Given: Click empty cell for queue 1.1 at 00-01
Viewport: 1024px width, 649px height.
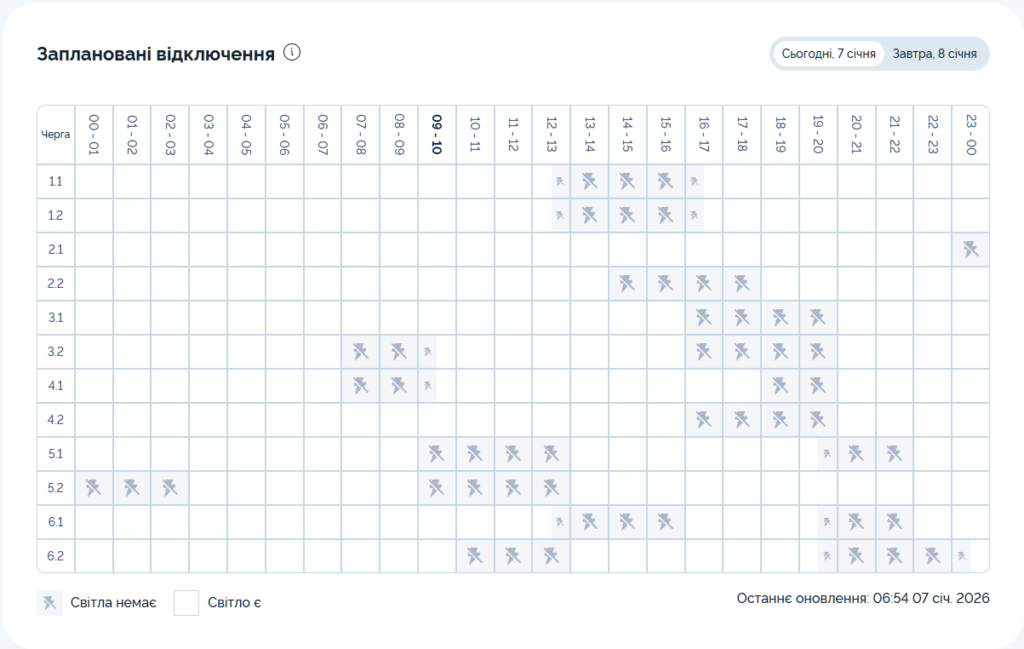Looking at the screenshot, I should point(94,182).
